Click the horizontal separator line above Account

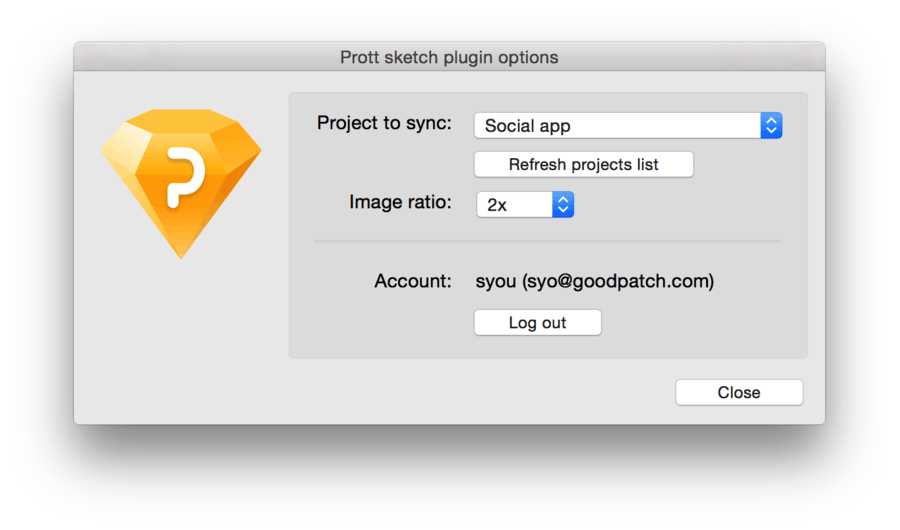point(547,241)
